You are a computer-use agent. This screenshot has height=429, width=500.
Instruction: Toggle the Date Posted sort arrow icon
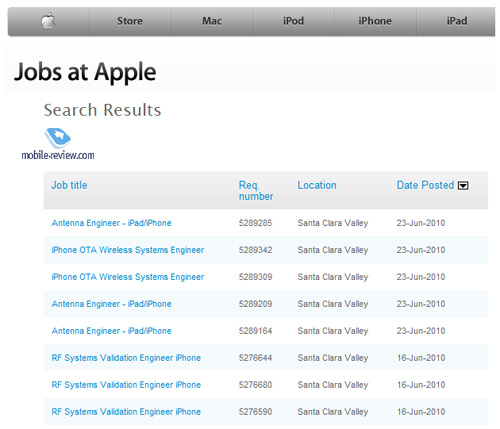(x=463, y=186)
